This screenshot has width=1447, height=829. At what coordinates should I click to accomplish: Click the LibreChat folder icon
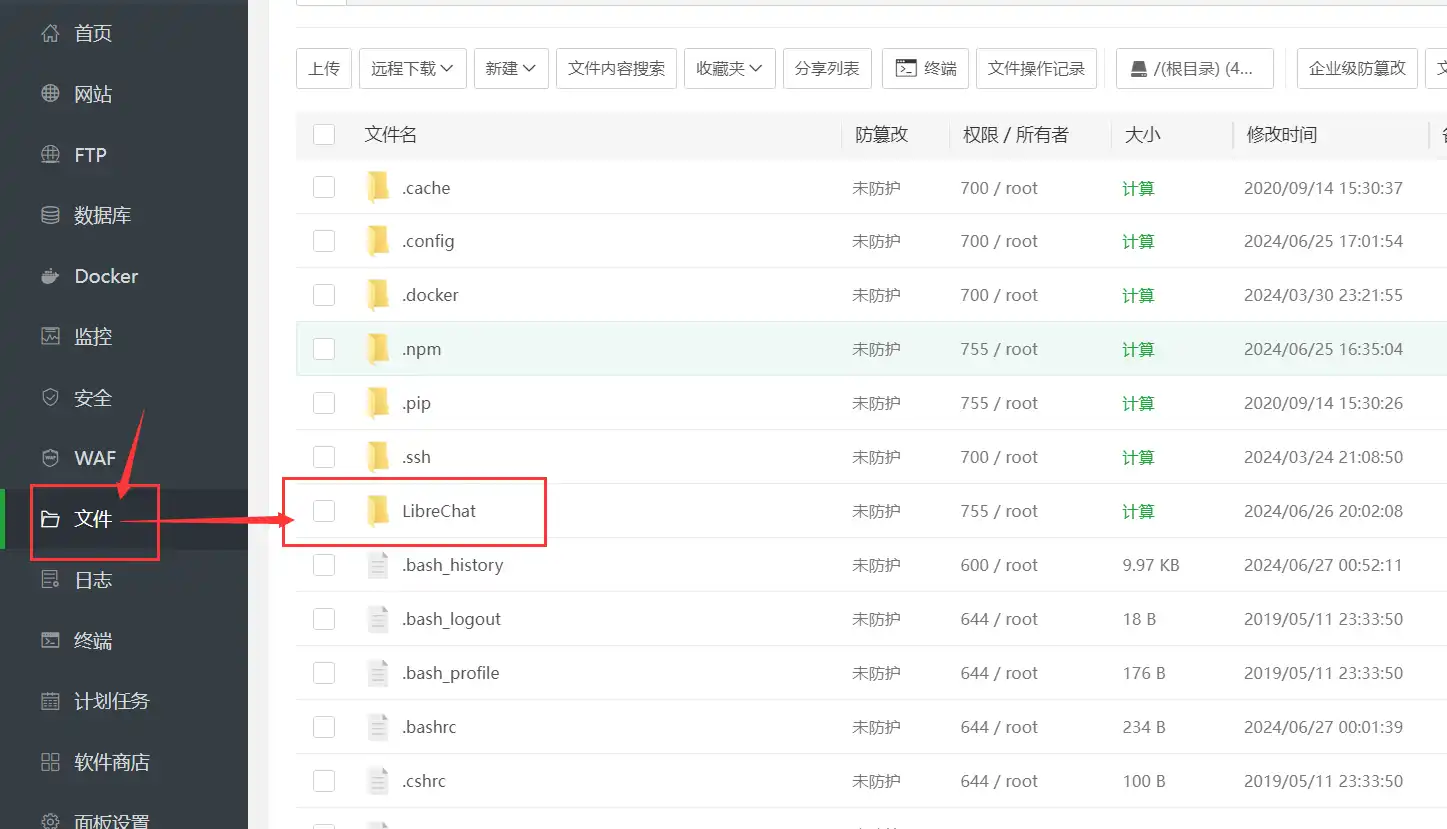378,511
